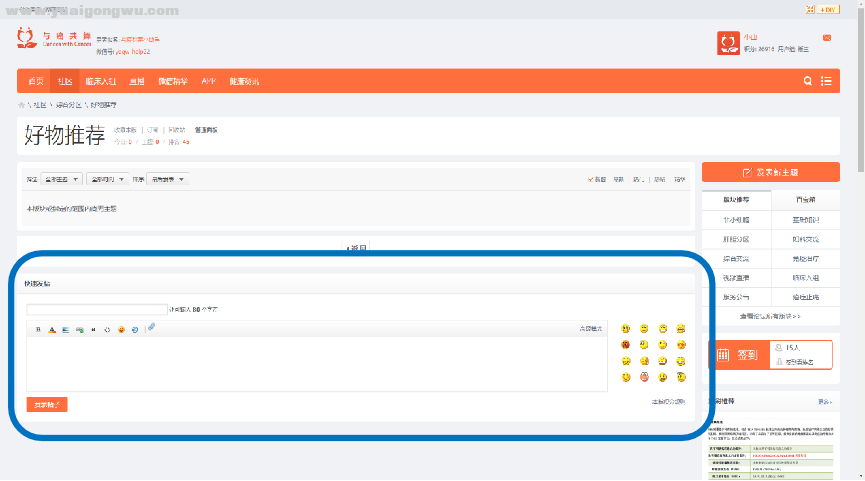Click the quick post title input field

click(x=97, y=310)
